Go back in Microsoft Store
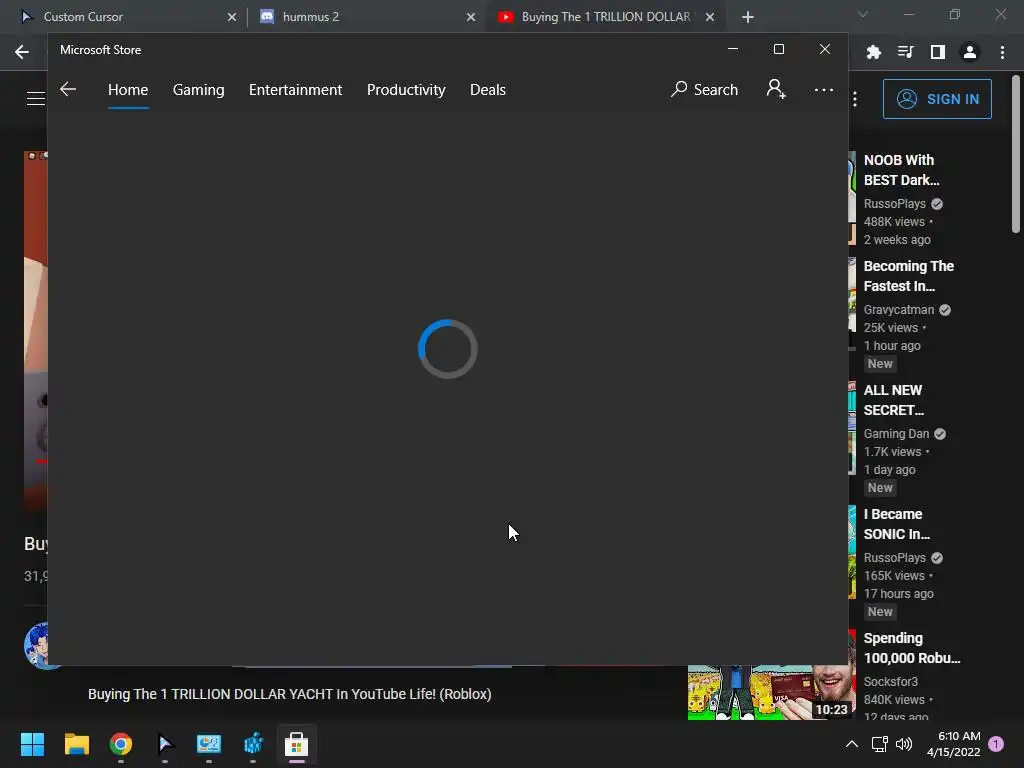1024x768 pixels. point(68,89)
